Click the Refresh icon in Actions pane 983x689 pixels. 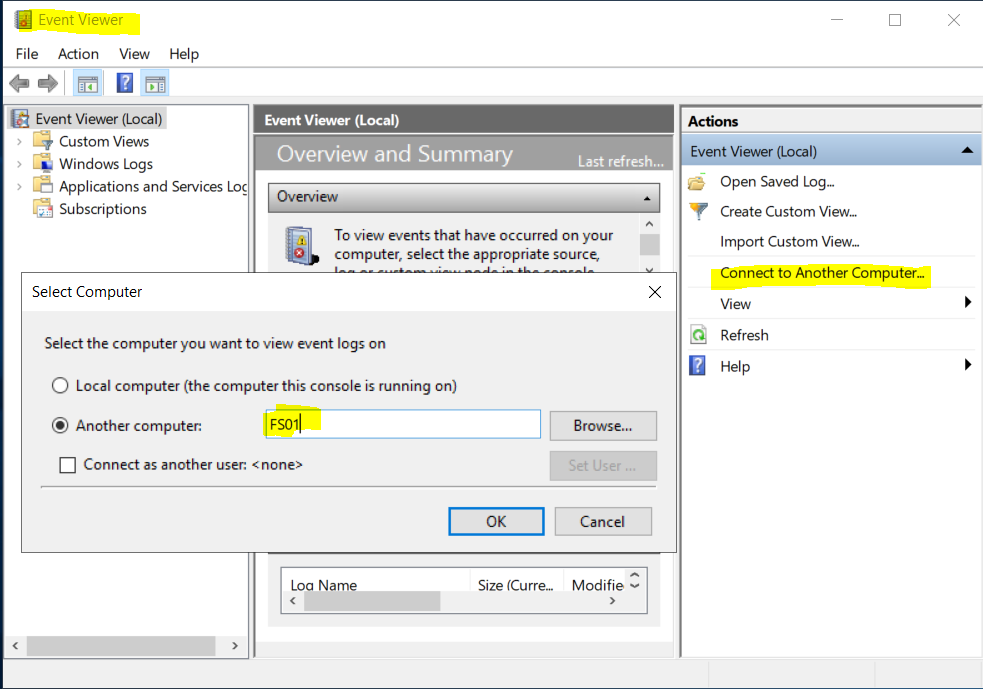tap(698, 335)
